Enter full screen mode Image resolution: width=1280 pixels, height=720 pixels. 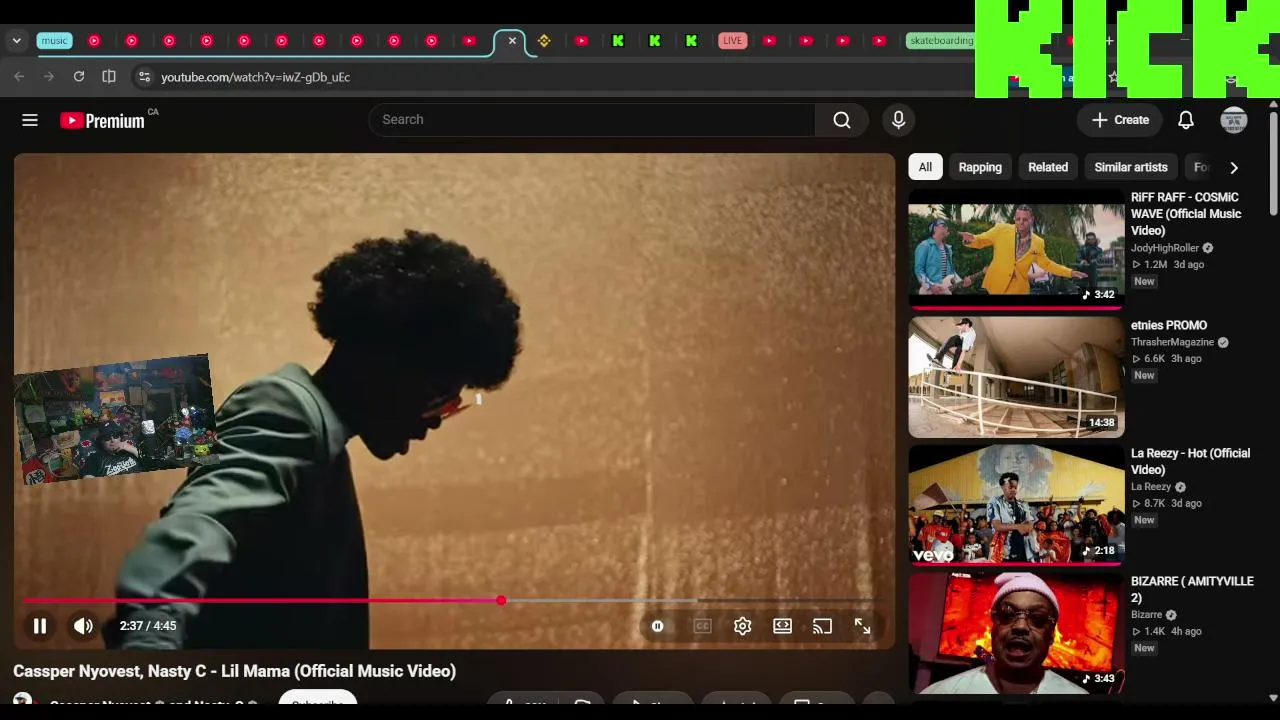point(862,626)
